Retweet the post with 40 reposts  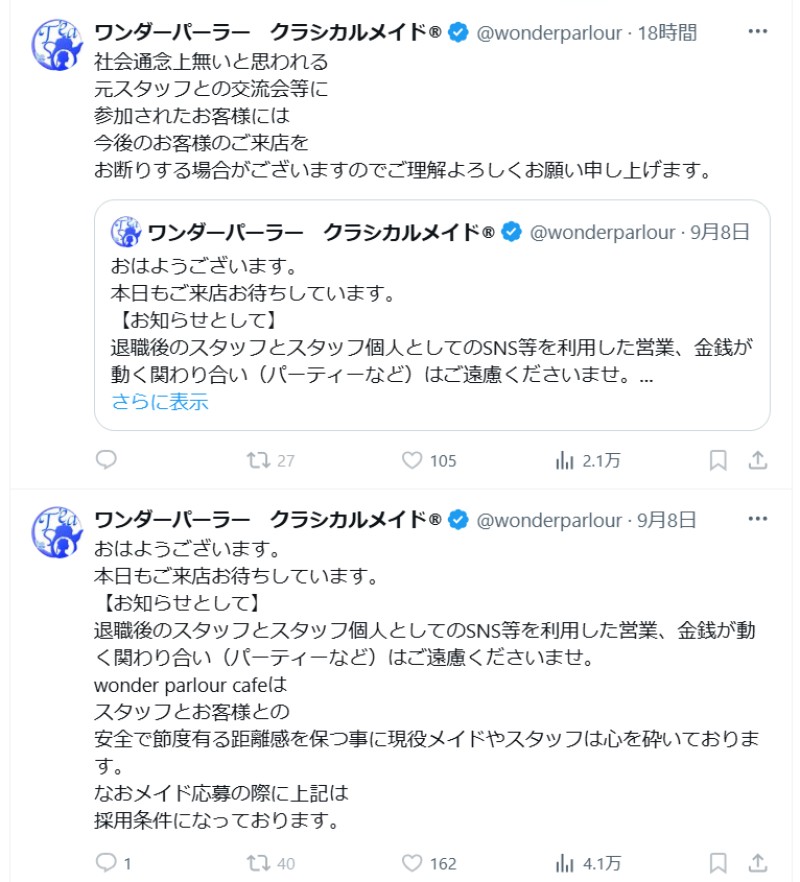[x=258, y=862]
